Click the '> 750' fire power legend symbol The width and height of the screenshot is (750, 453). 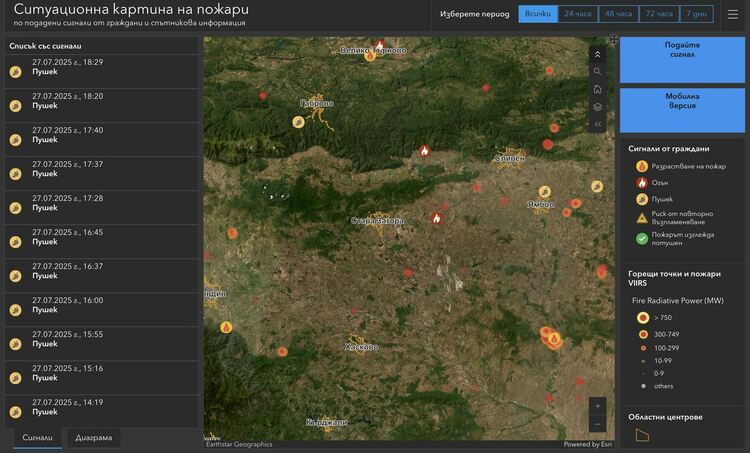pos(643,317)
